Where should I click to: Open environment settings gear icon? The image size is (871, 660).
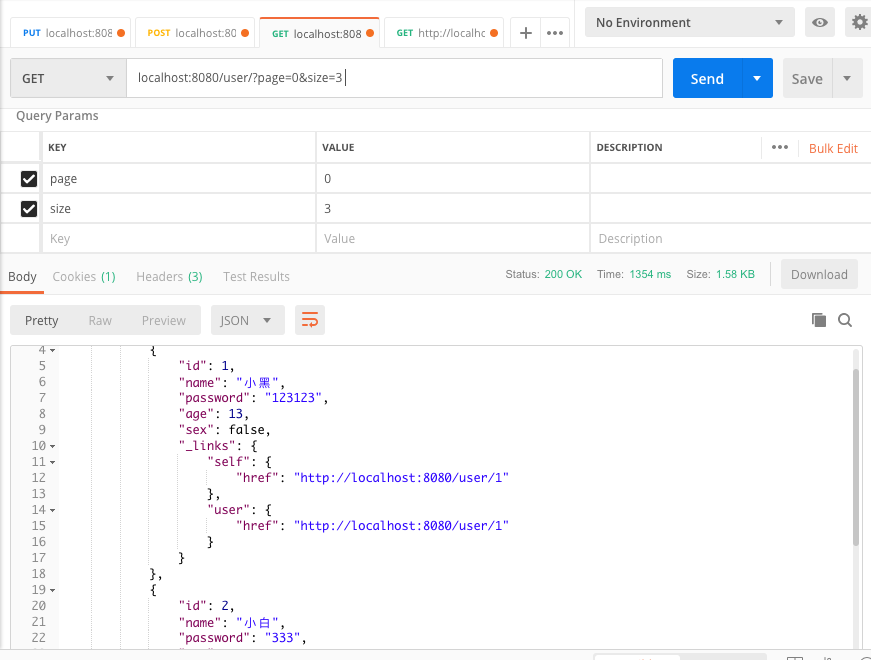[859, 23]
